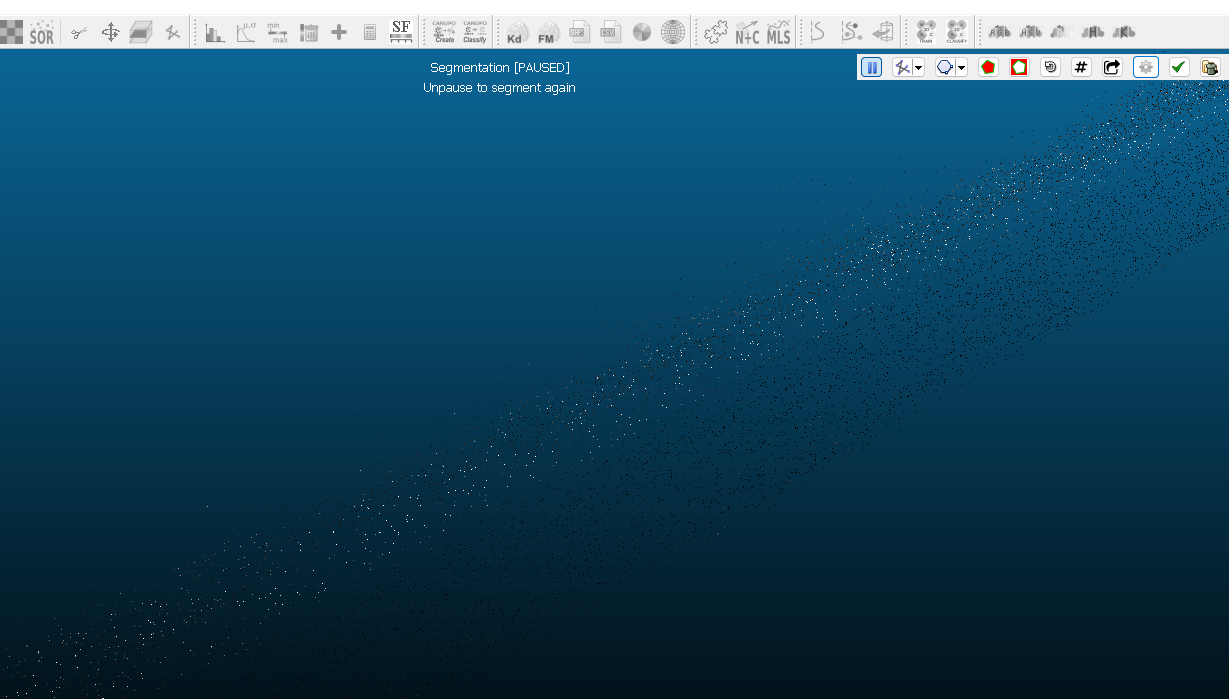This screenshot has height=699, width=1229.
Task: Select the SOR noise filter tool
Action: pos(41,32)
